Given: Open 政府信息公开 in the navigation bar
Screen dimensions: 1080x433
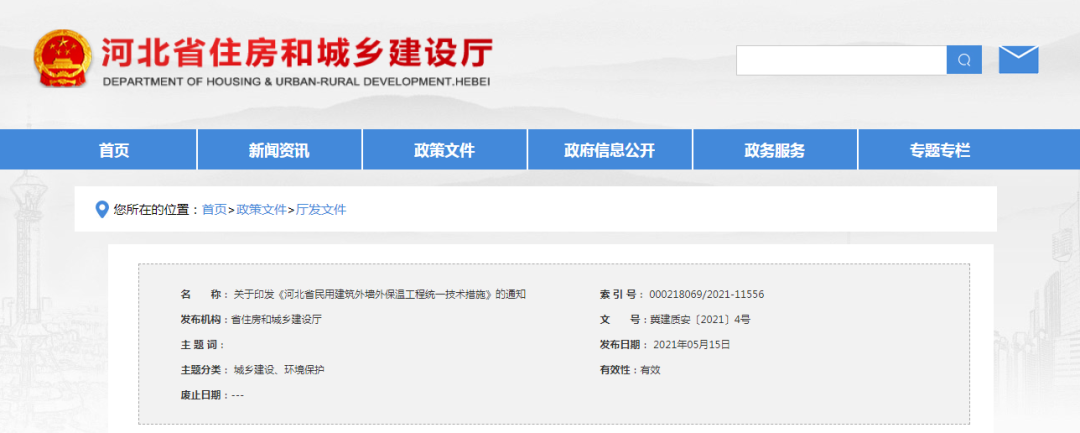Looking at the screenshot, I should (609, 151).
